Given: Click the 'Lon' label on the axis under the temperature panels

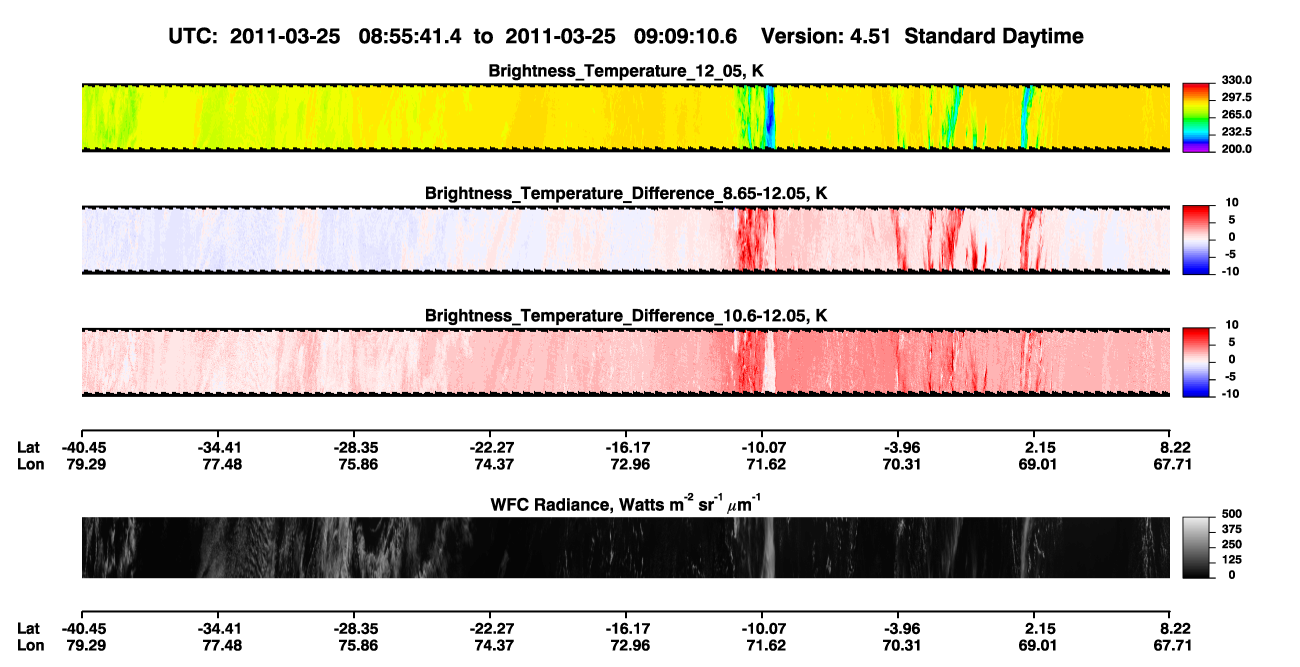Looking at the screenshot, I should [29, 464].
